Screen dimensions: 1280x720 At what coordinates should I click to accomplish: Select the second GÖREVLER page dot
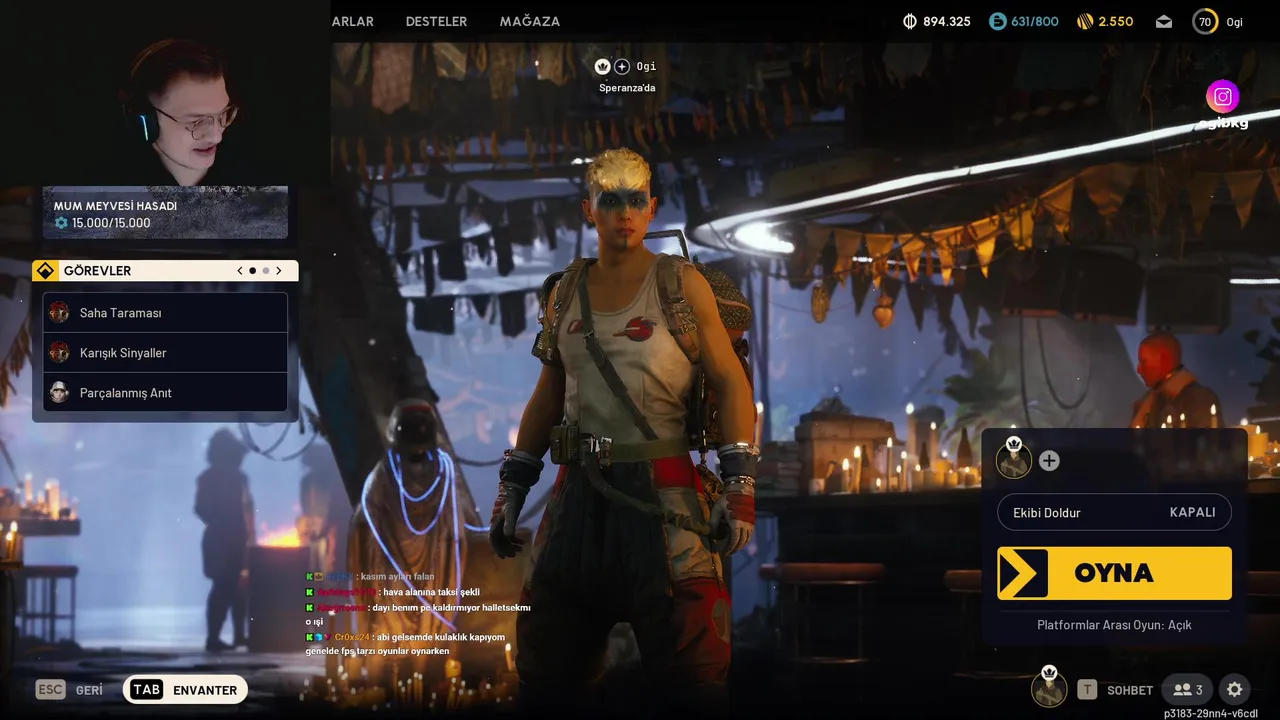266,271
